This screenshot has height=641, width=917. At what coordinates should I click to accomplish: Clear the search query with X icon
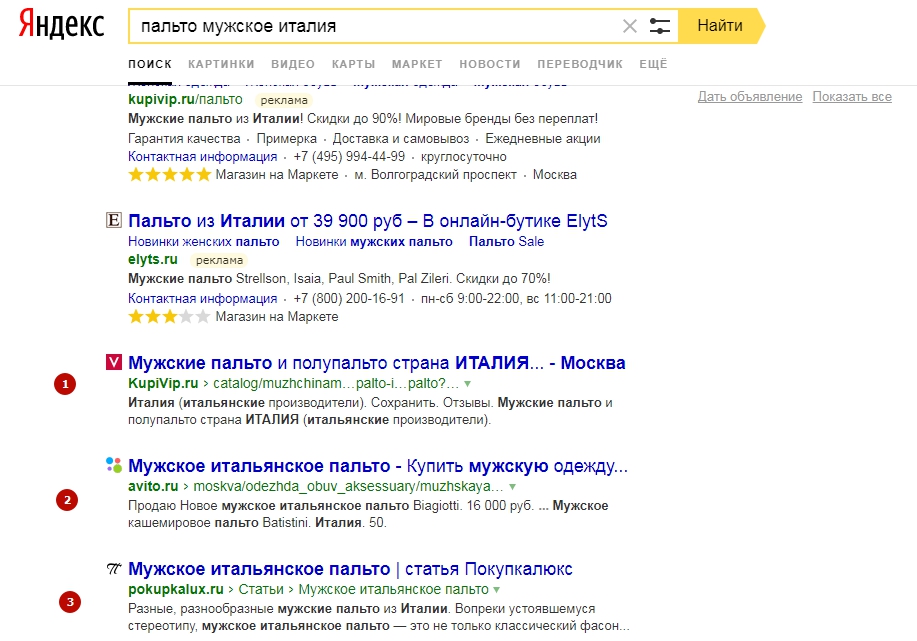[x=630, y=26]
